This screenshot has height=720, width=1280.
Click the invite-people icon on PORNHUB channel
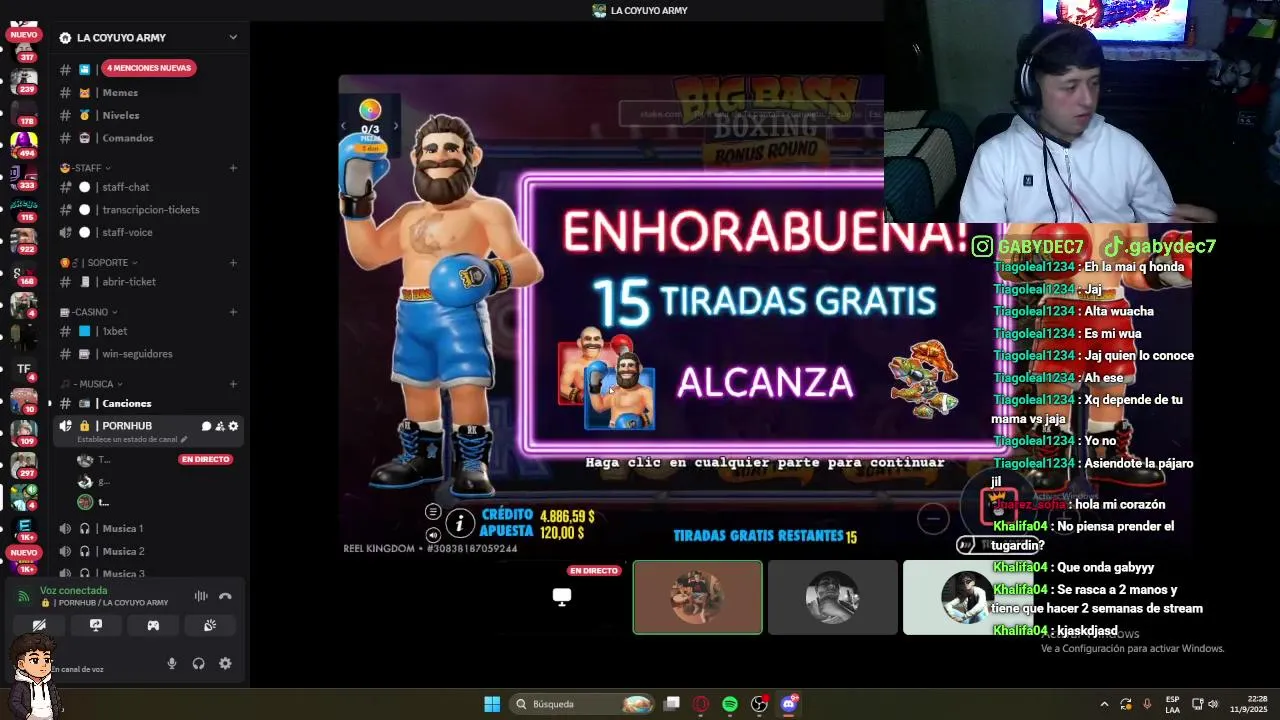pos(220,426)
